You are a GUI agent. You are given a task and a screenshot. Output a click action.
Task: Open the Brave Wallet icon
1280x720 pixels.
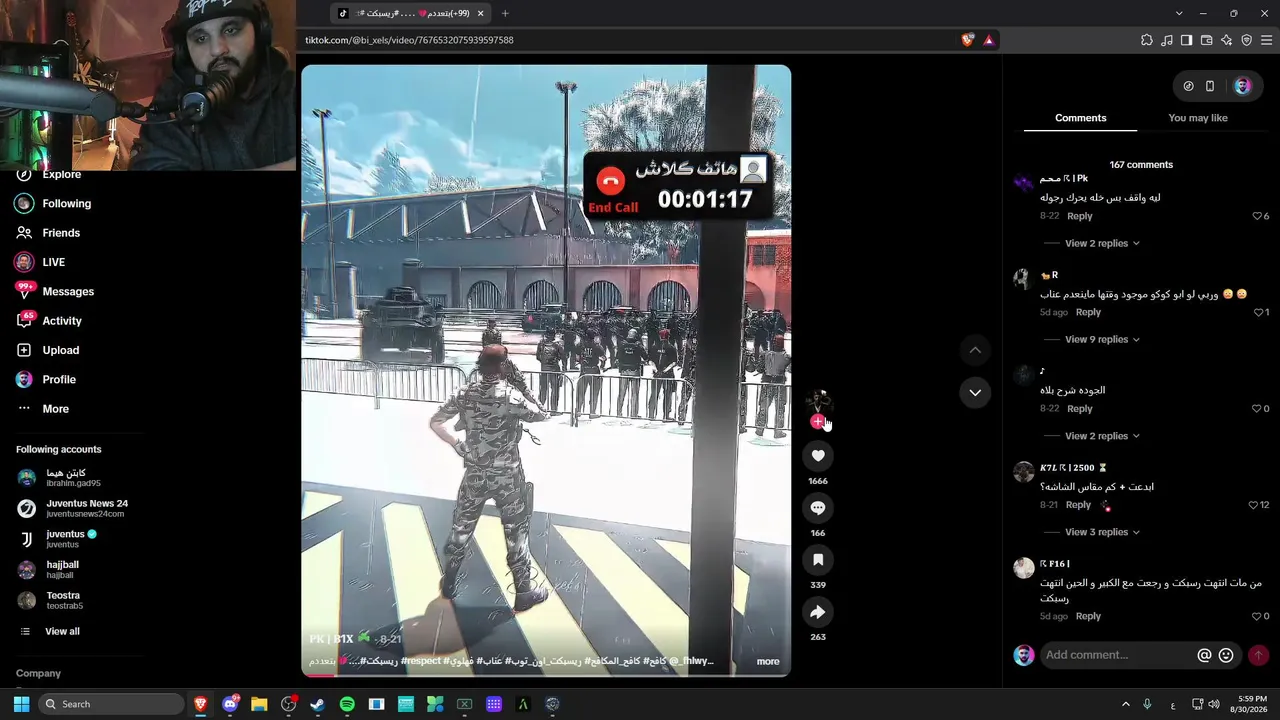pos(1207,40)
